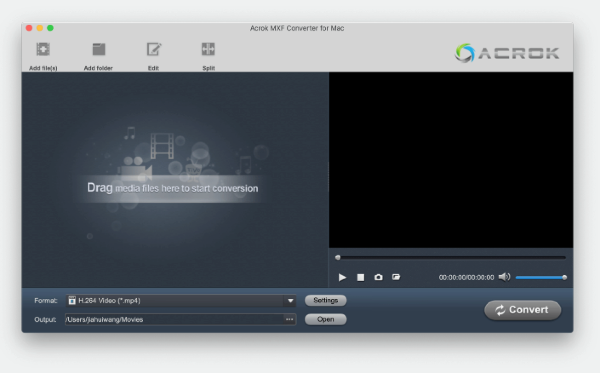Click the volume slider handle
600x373 pixels.
(564, 277)
